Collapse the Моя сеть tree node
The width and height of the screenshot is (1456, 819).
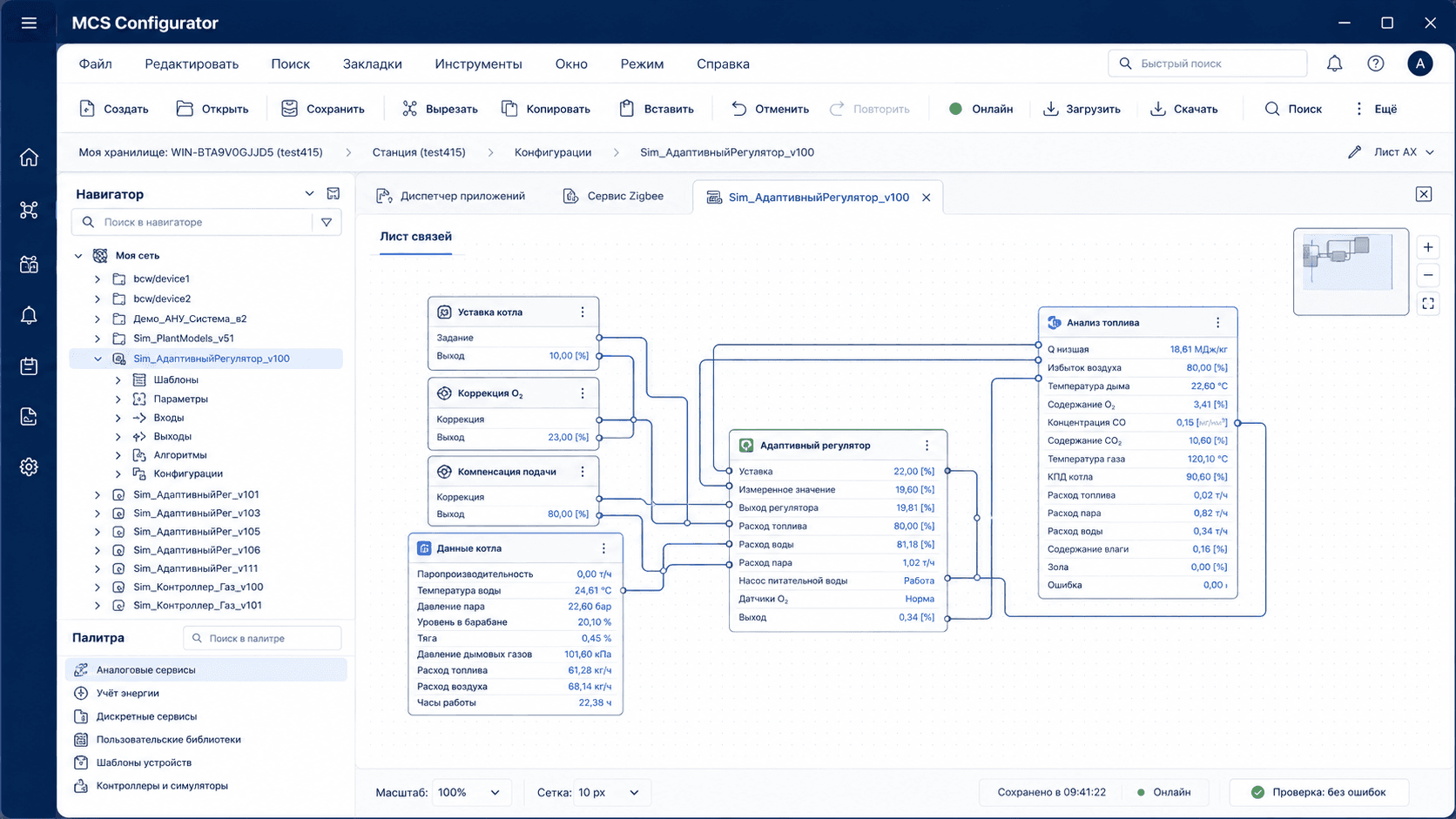[78, 256]
